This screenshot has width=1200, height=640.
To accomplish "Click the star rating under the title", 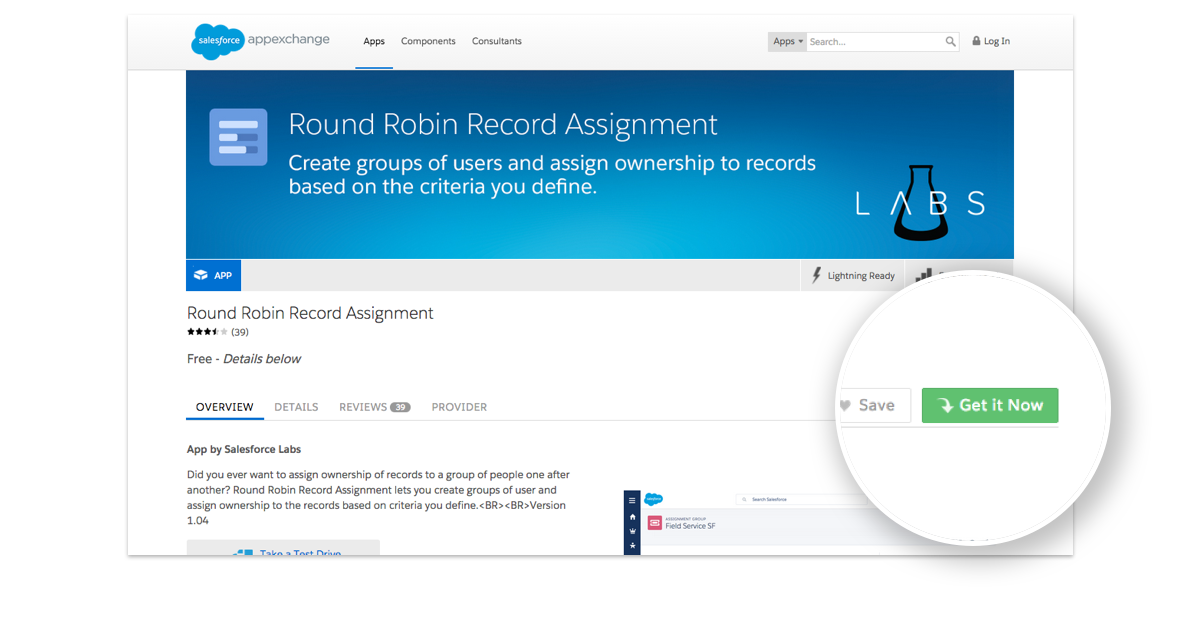I will [207, 332].
